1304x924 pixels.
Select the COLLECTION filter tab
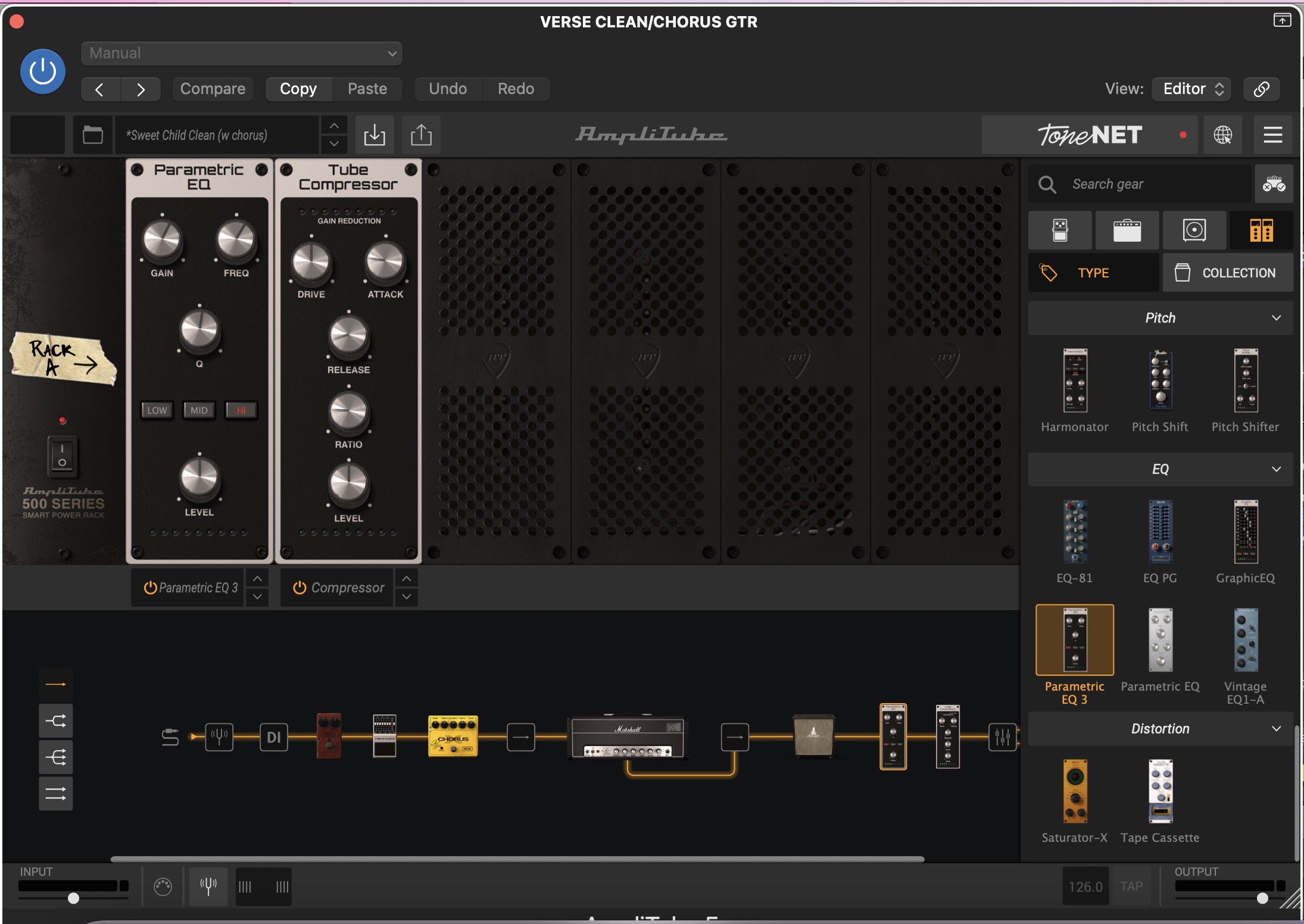pos(1228,273)
